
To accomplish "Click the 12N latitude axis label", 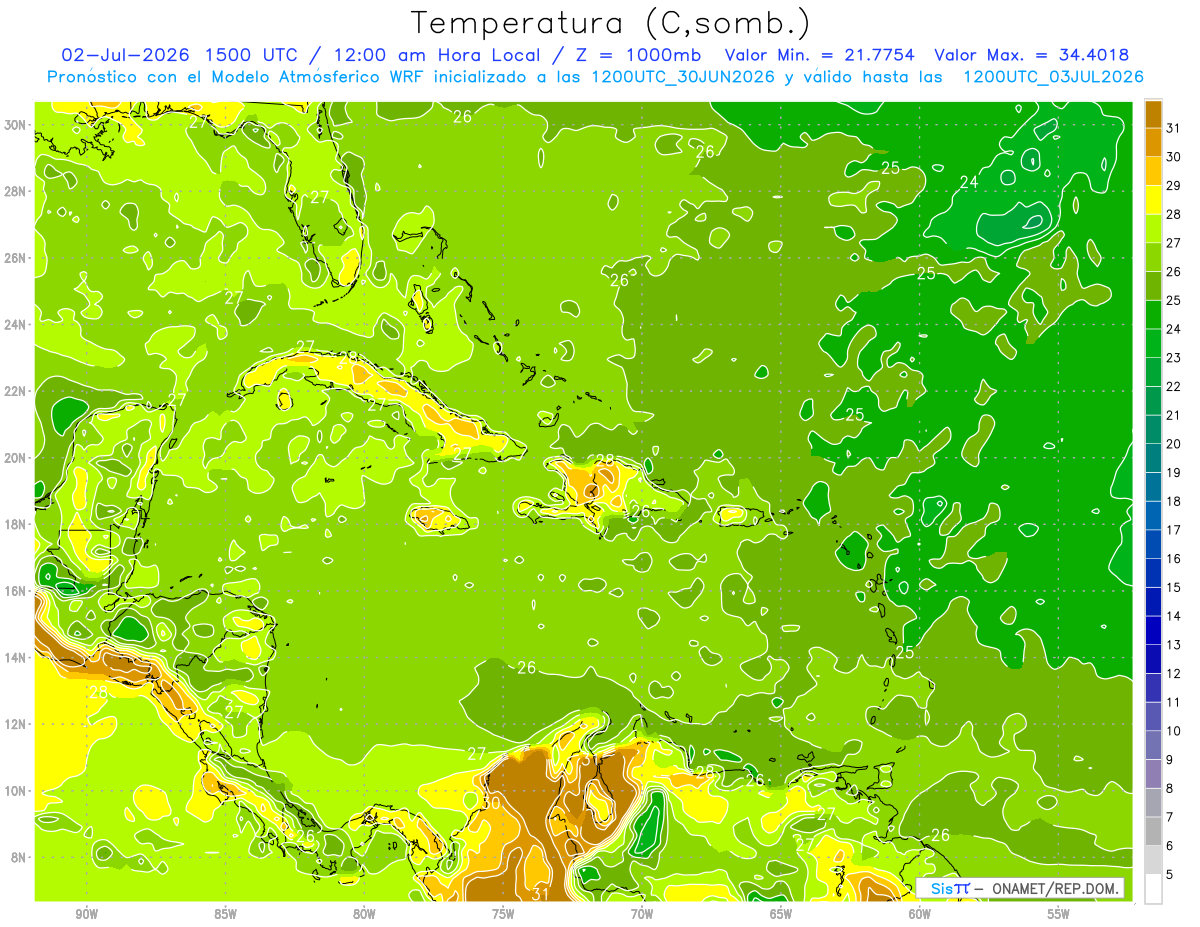I will click(x=16, y=724).
